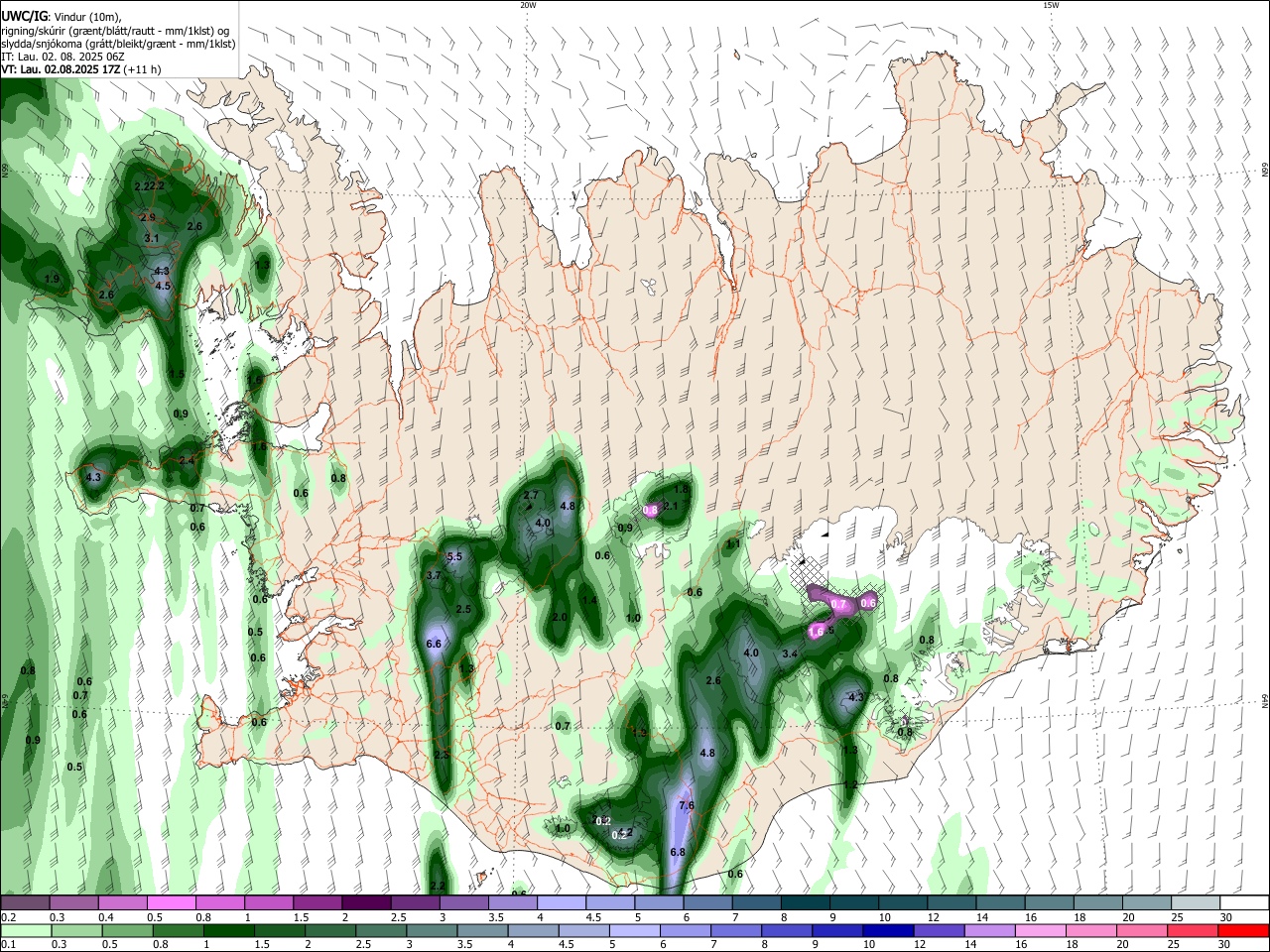Click the '3.7' precipitation value
1270x952 pixels.
point(434,575)
